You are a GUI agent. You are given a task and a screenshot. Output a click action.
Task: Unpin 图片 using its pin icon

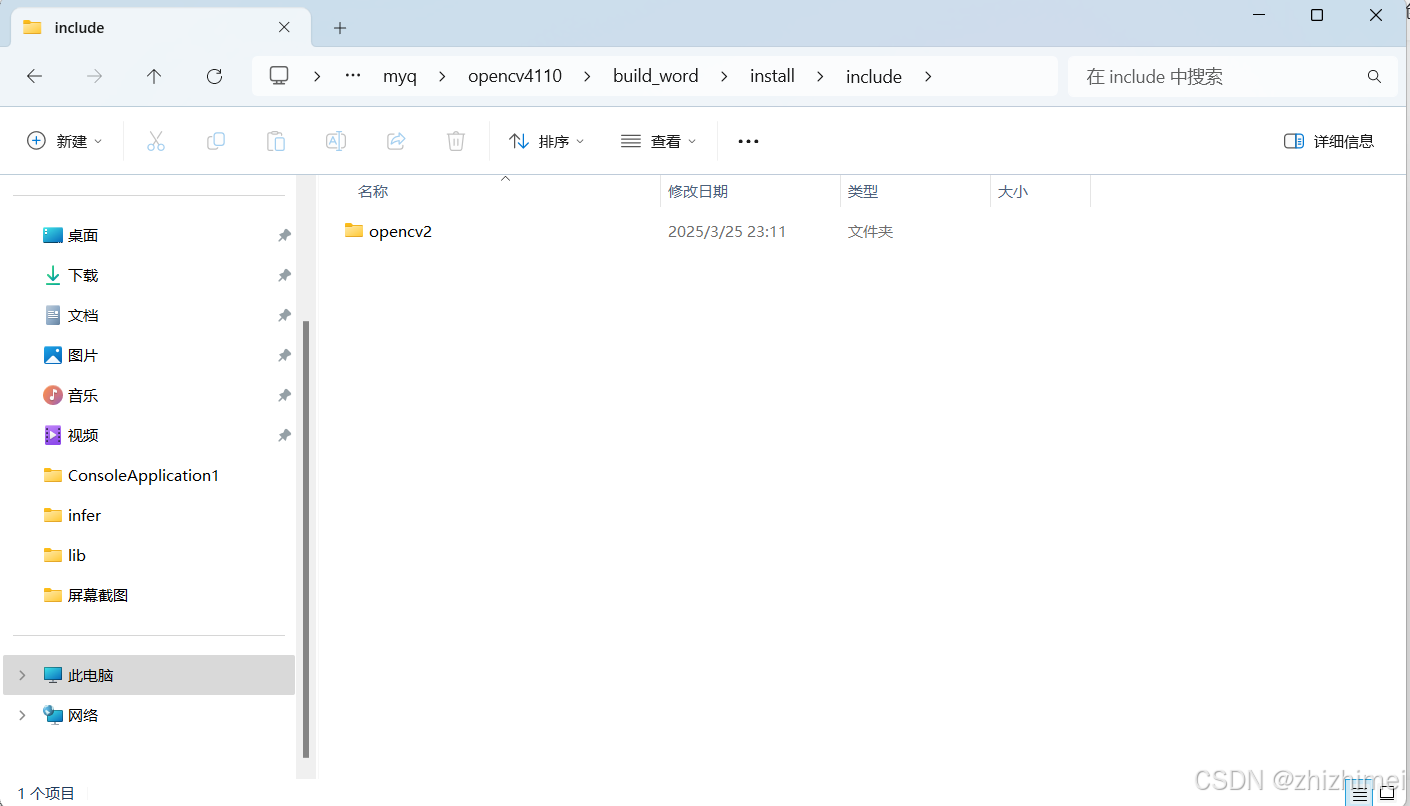point(284,355)
